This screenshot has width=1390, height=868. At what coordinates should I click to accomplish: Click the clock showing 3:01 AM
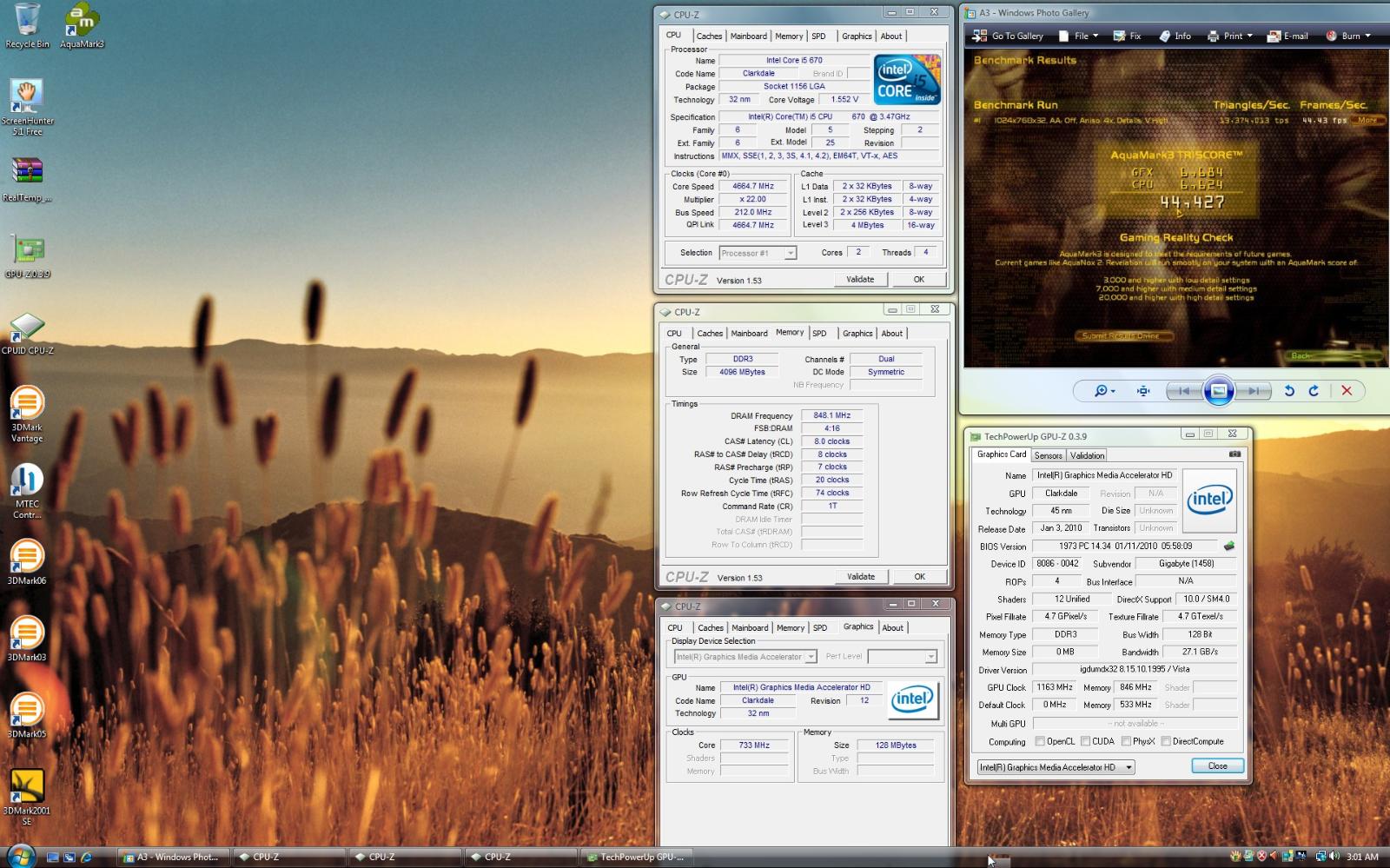click(x=1362, y=857)
